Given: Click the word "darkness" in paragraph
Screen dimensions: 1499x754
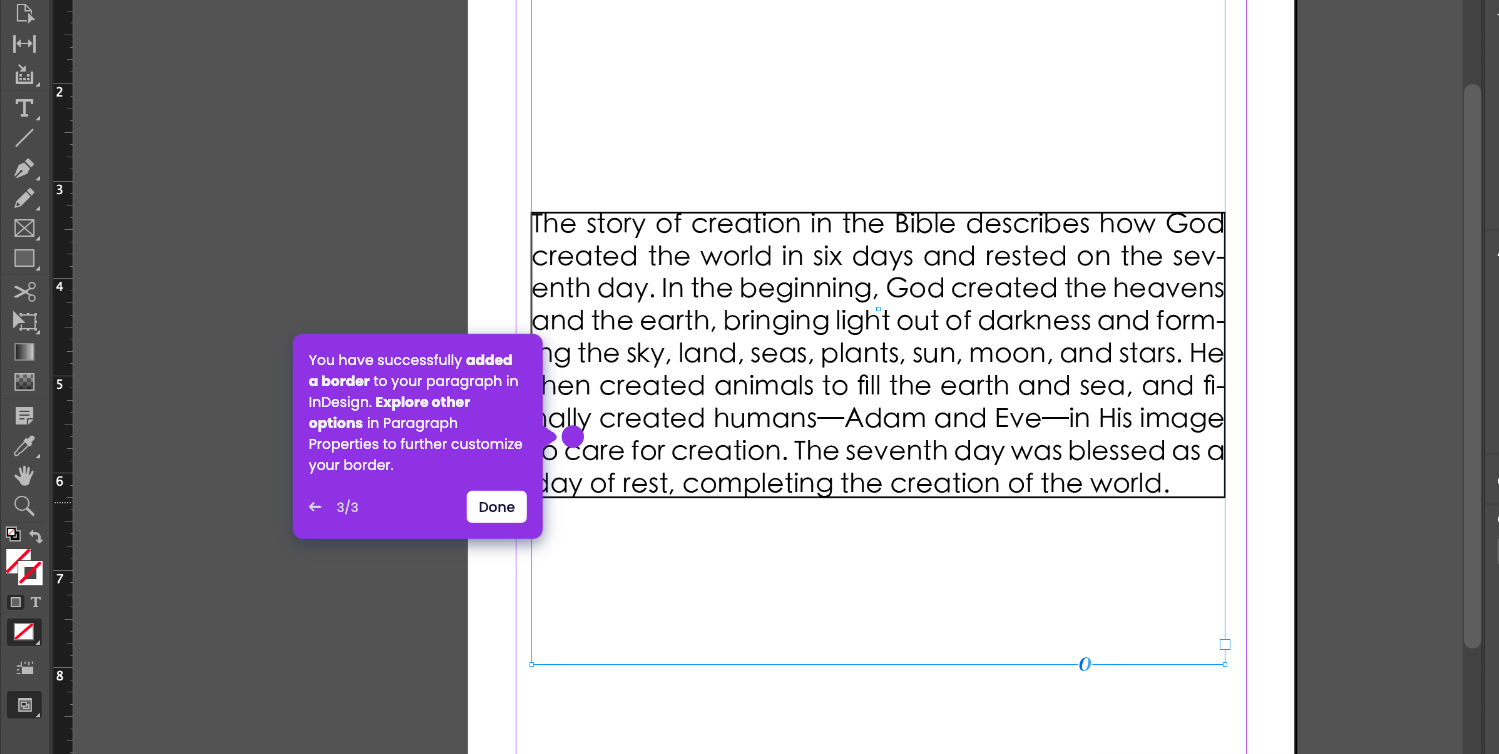Looking at the screenshot, I should (1033, 321).
